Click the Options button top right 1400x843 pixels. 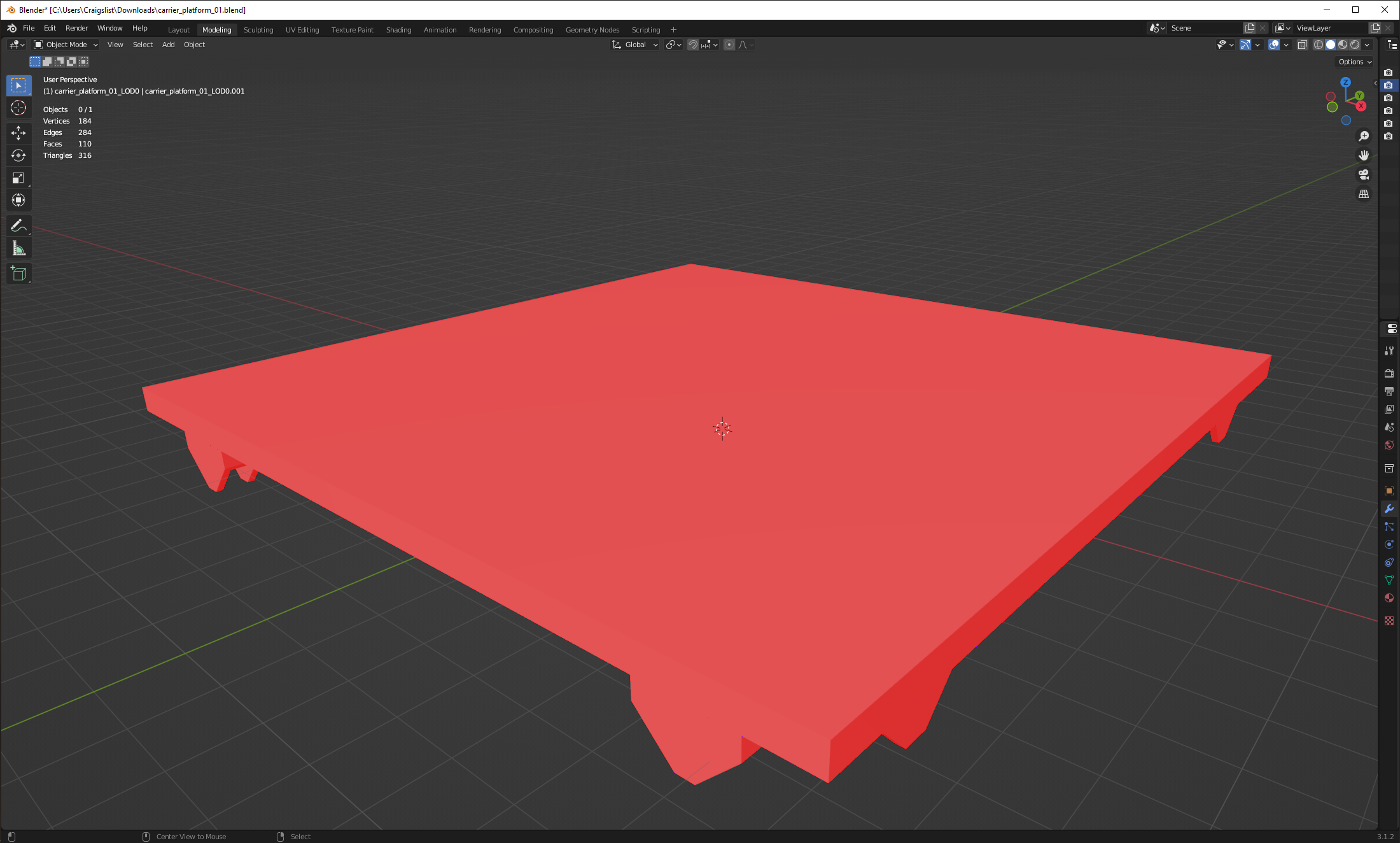[x=1352, y=61]
